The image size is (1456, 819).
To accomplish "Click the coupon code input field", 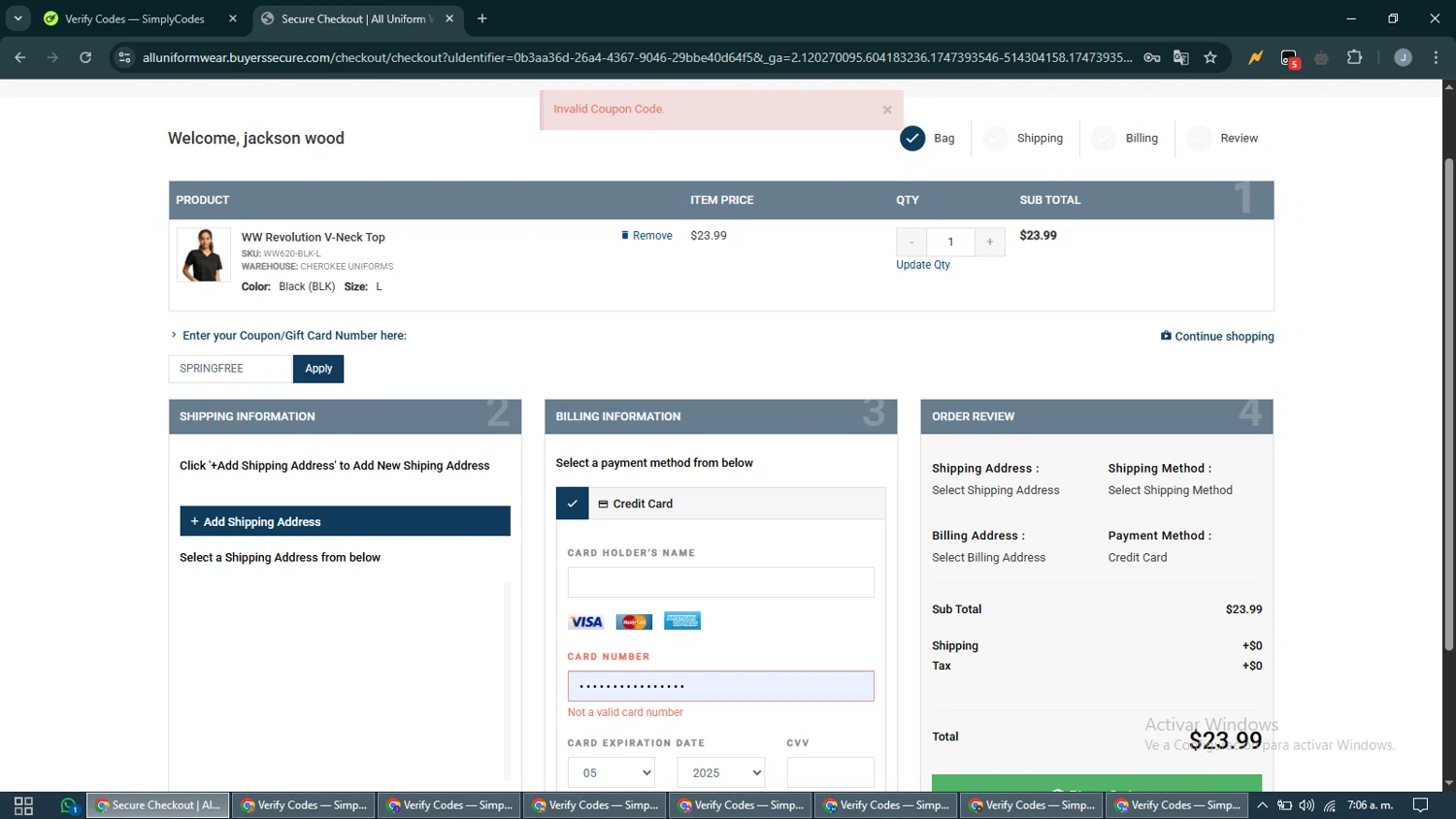I will point(230,369).
